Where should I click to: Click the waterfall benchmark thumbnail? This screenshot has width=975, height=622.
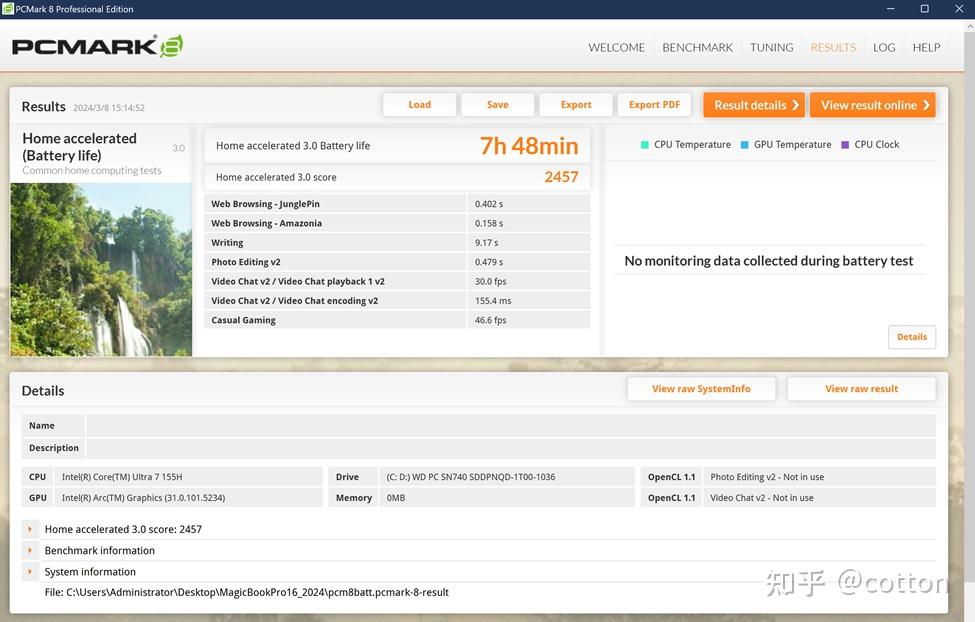(101, 269)
